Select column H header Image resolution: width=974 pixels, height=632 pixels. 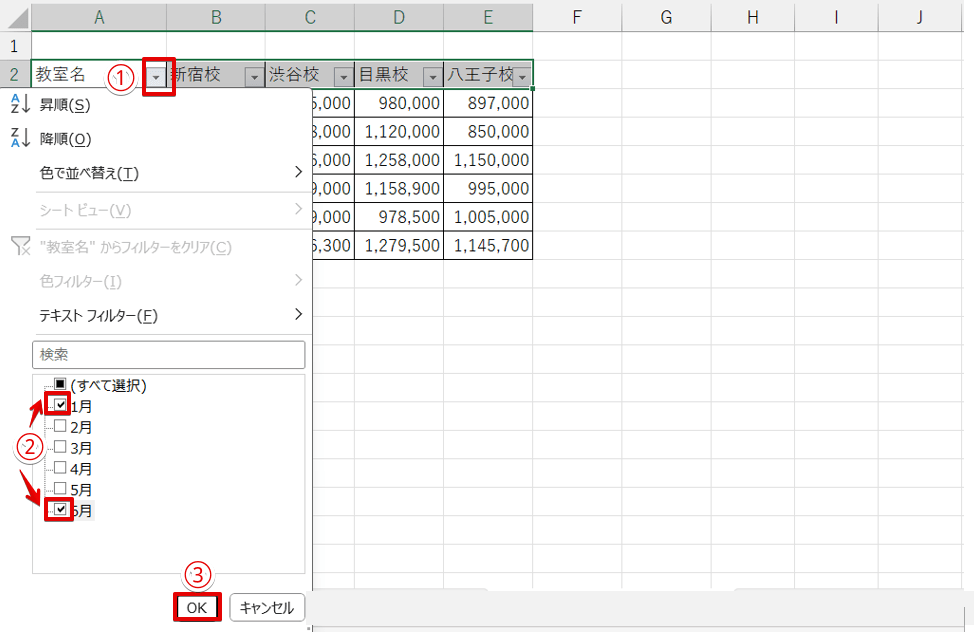click(x=752, y=17)
